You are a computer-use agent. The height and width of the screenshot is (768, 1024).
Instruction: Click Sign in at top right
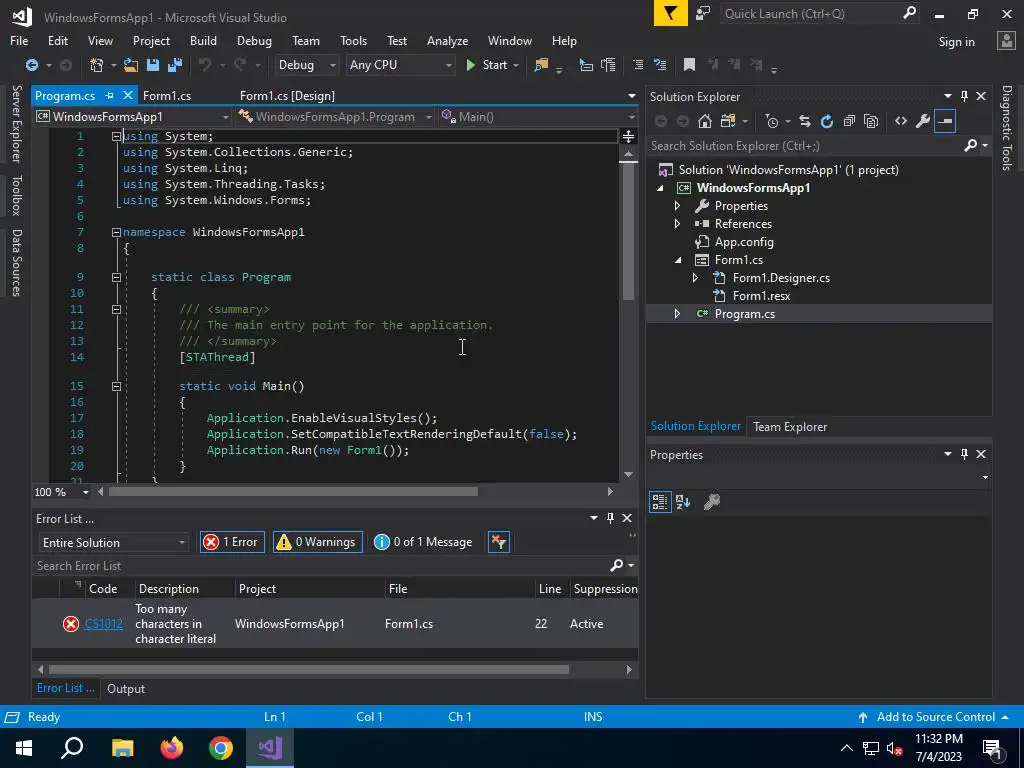[x=956, y=41]
